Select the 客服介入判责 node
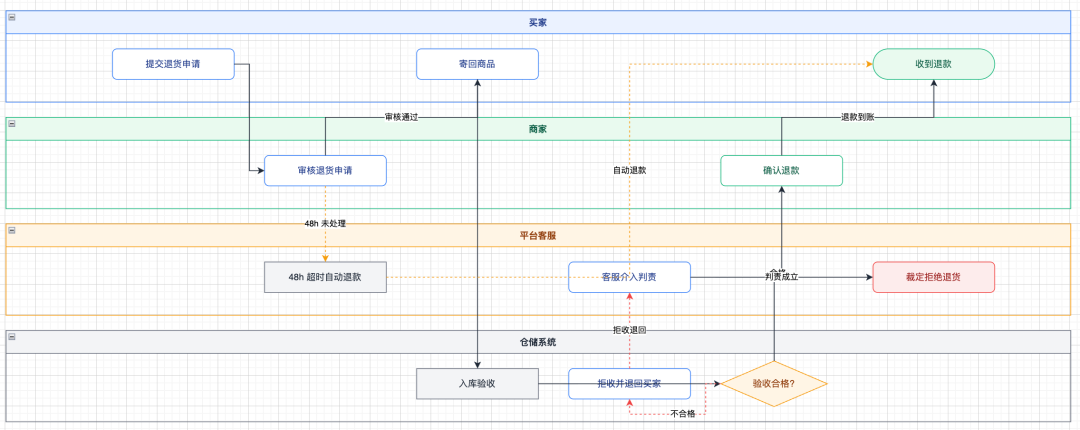Image resolution: width=1080 pixels, height=430 pixels. (630, 277)
